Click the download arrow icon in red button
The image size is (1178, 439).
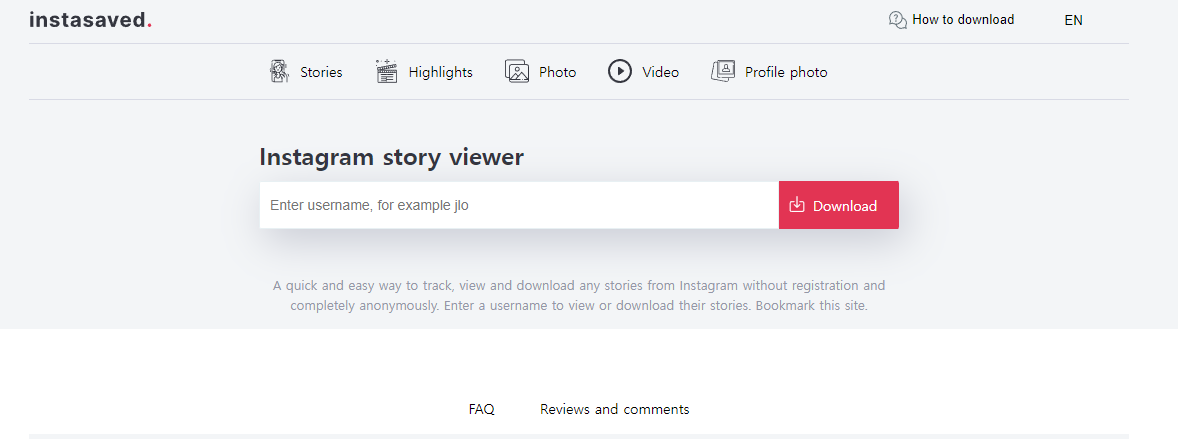797,205
